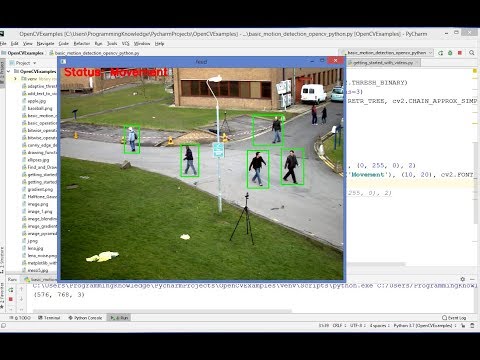Click the Debug bug icon in toolbar
The height and width of the screenshot is (360, 480).
pyautogui.click(x=450, y=53)
